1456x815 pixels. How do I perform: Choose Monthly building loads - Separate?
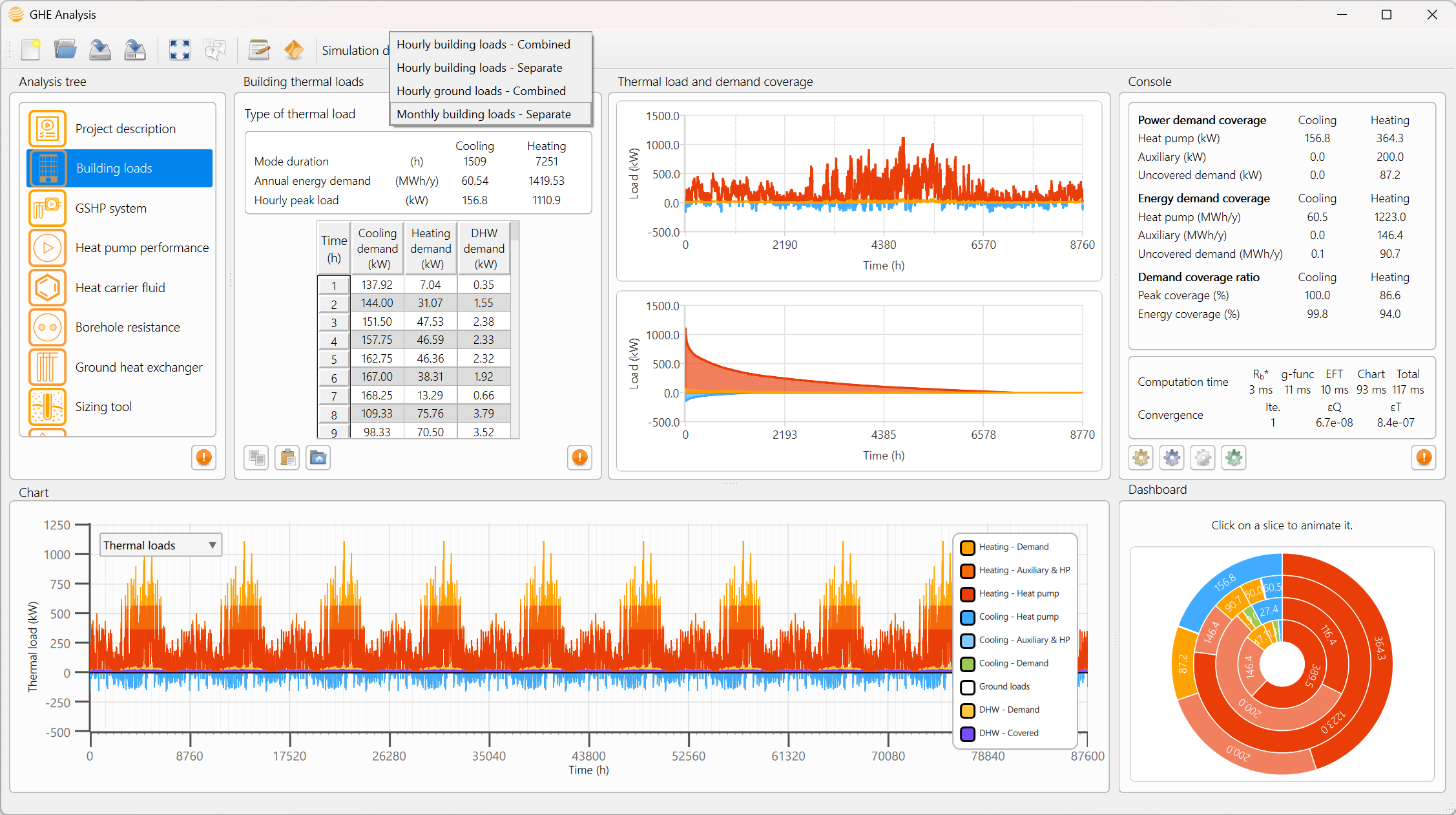pyautogui.click(x=491, y=114)
